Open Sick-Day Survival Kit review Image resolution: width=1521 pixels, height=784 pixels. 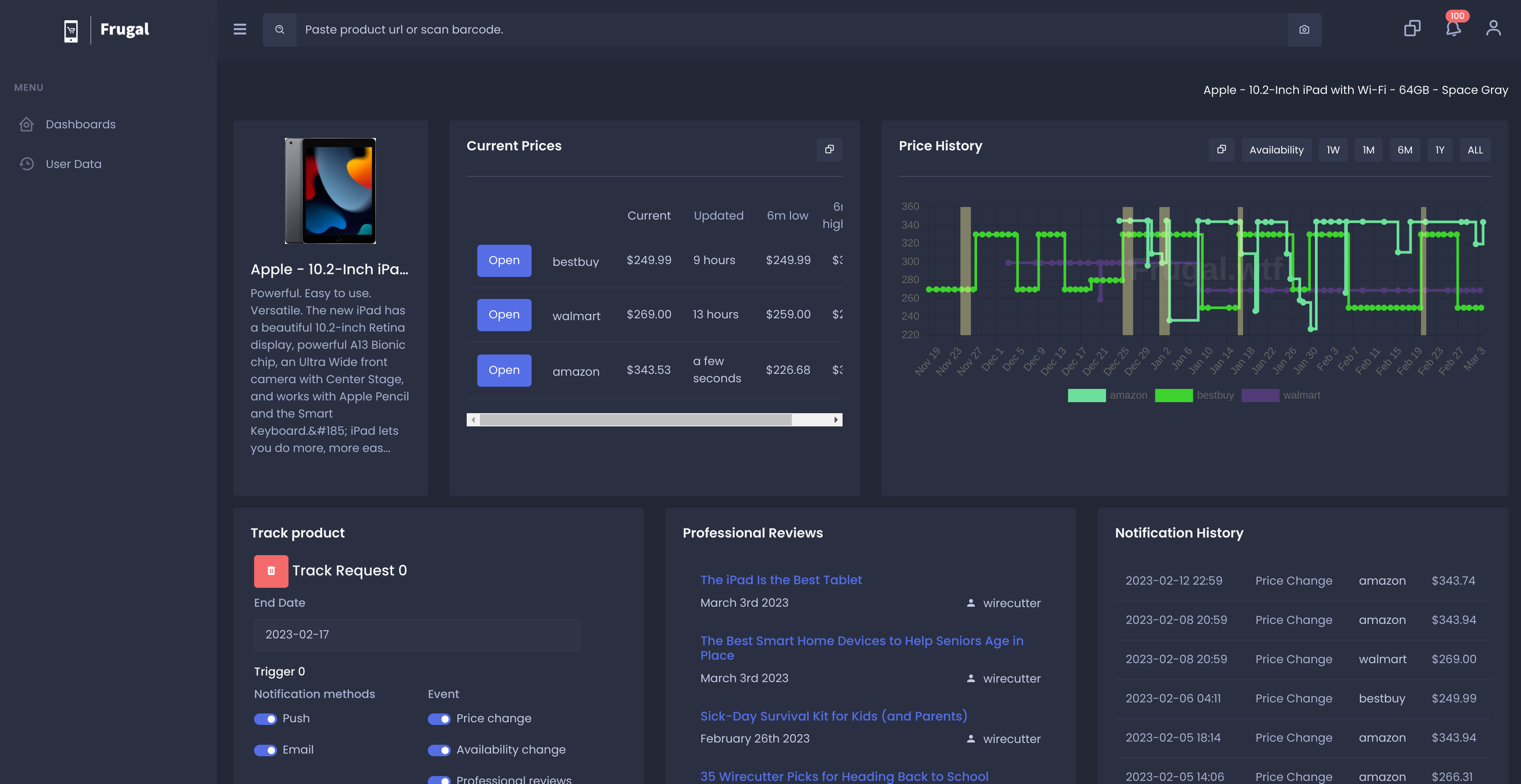833,716
